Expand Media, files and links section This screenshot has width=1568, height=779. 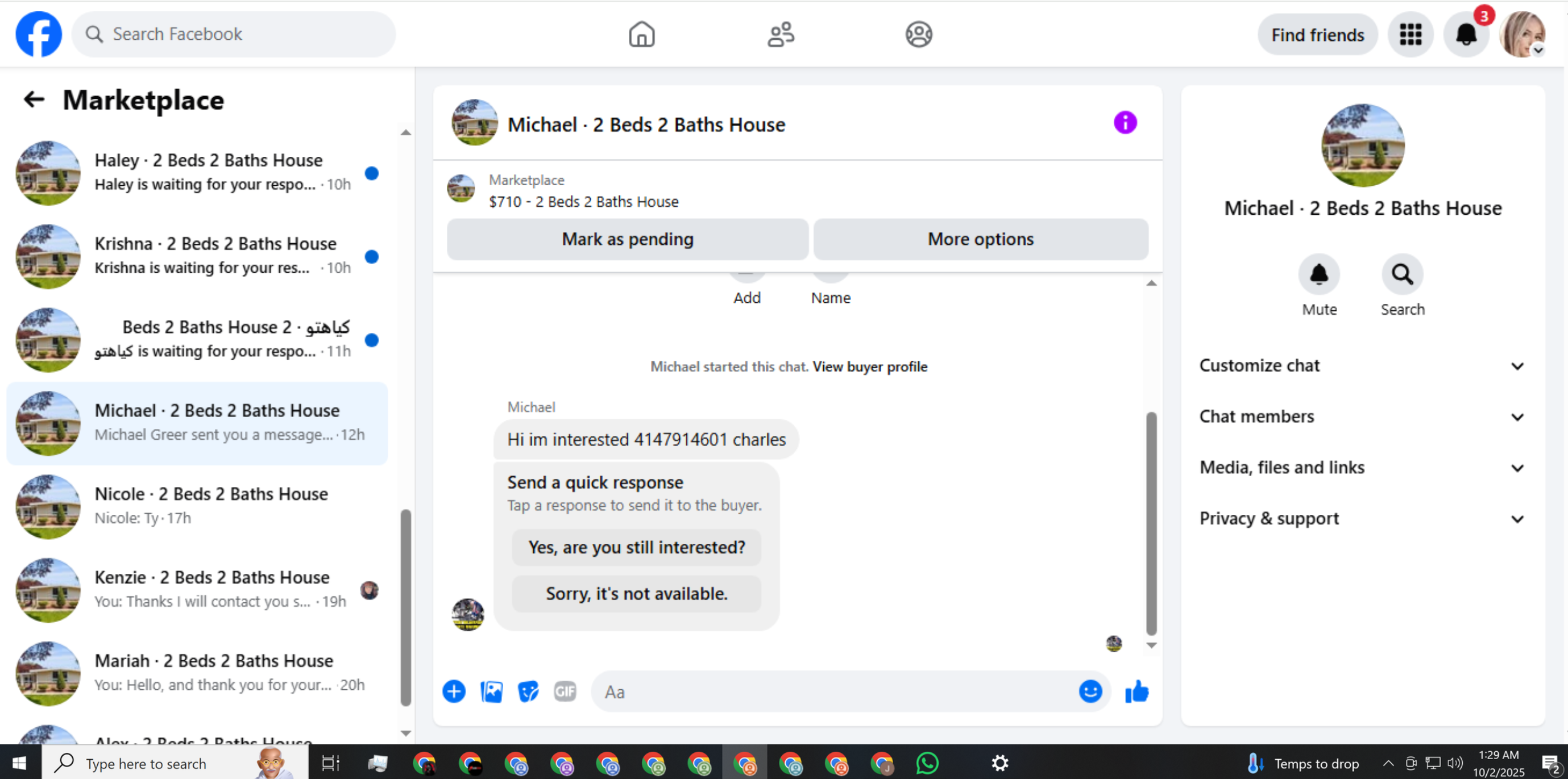point(1362,468)
